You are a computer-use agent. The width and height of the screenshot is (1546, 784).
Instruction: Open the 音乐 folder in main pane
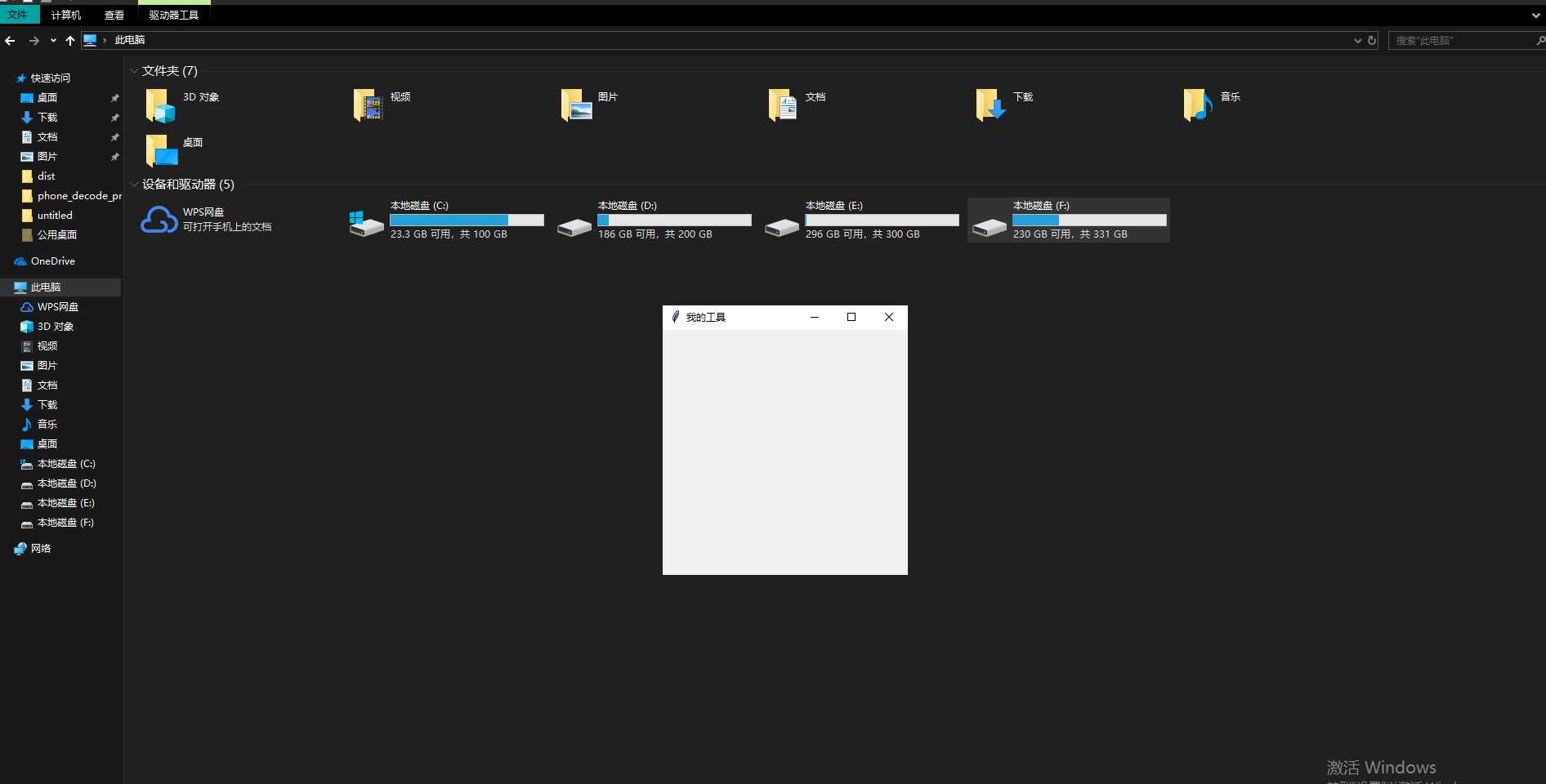tap(1198, 105)
